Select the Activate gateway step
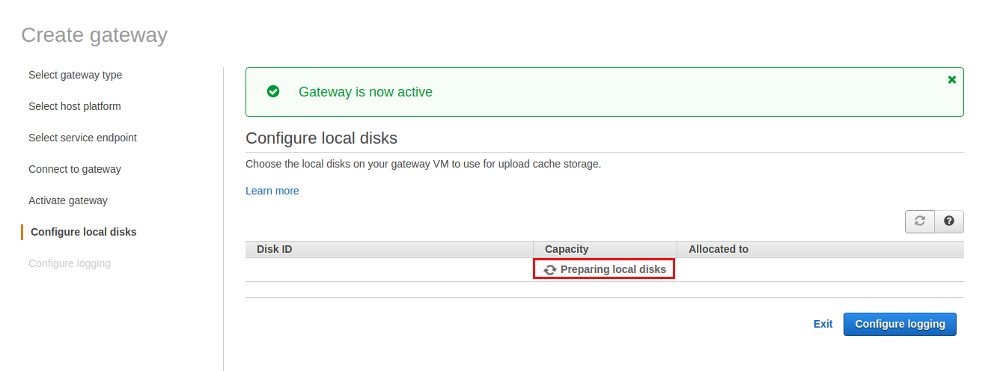1000x371 pixels. [x=68, y=200]
